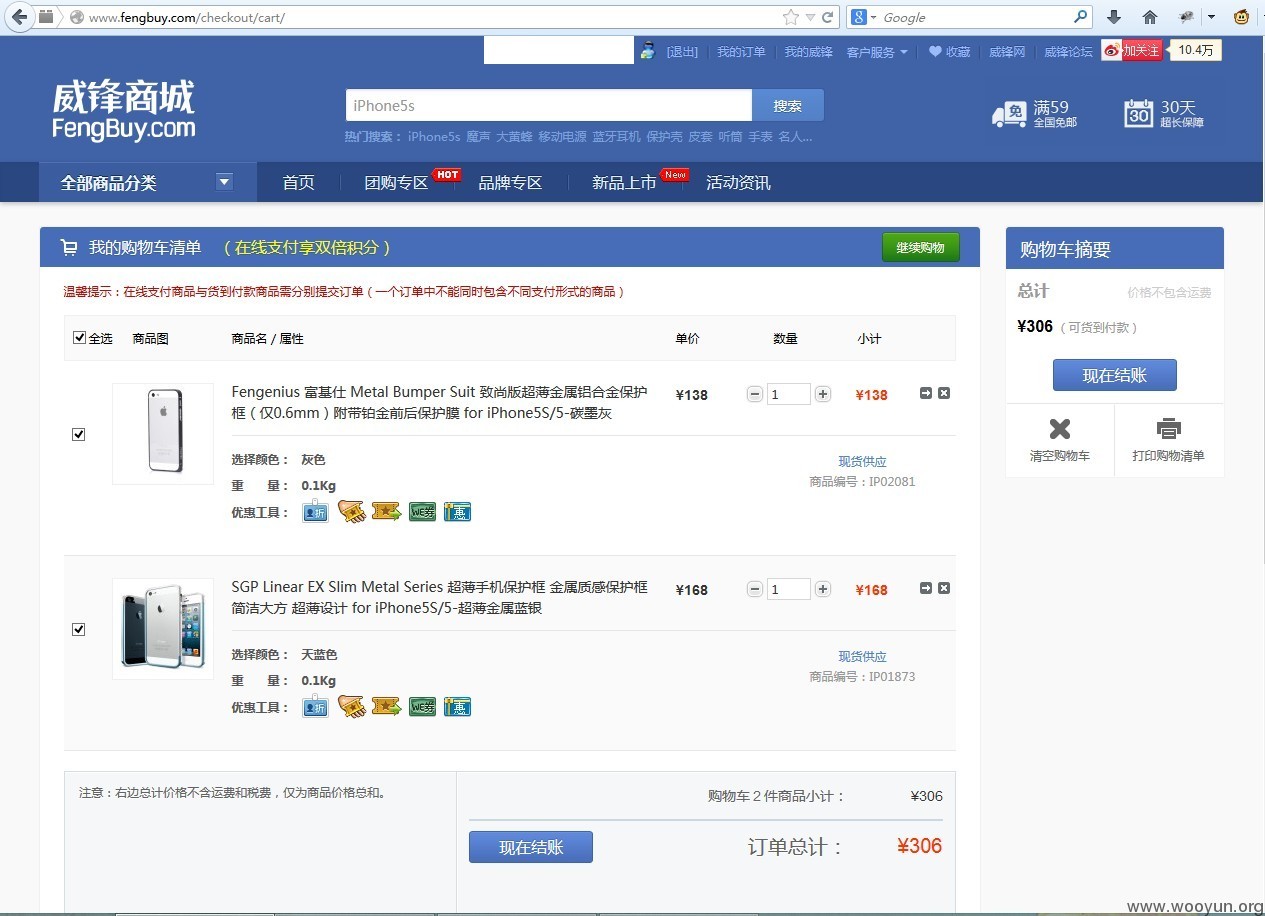
Task: Open the URL bar history dropdown arrow
Action: 810,17
